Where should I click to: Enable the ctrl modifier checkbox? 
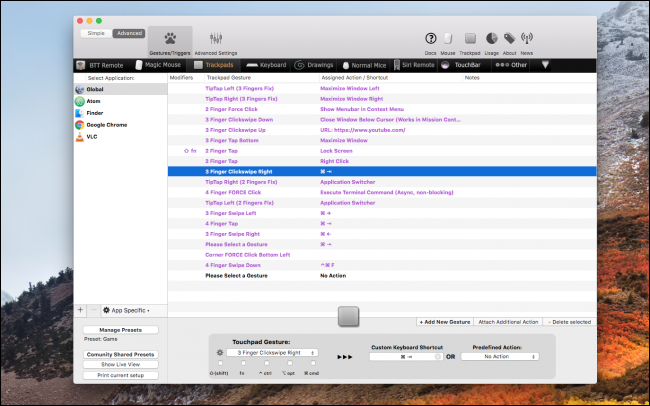tap(267, 363)
